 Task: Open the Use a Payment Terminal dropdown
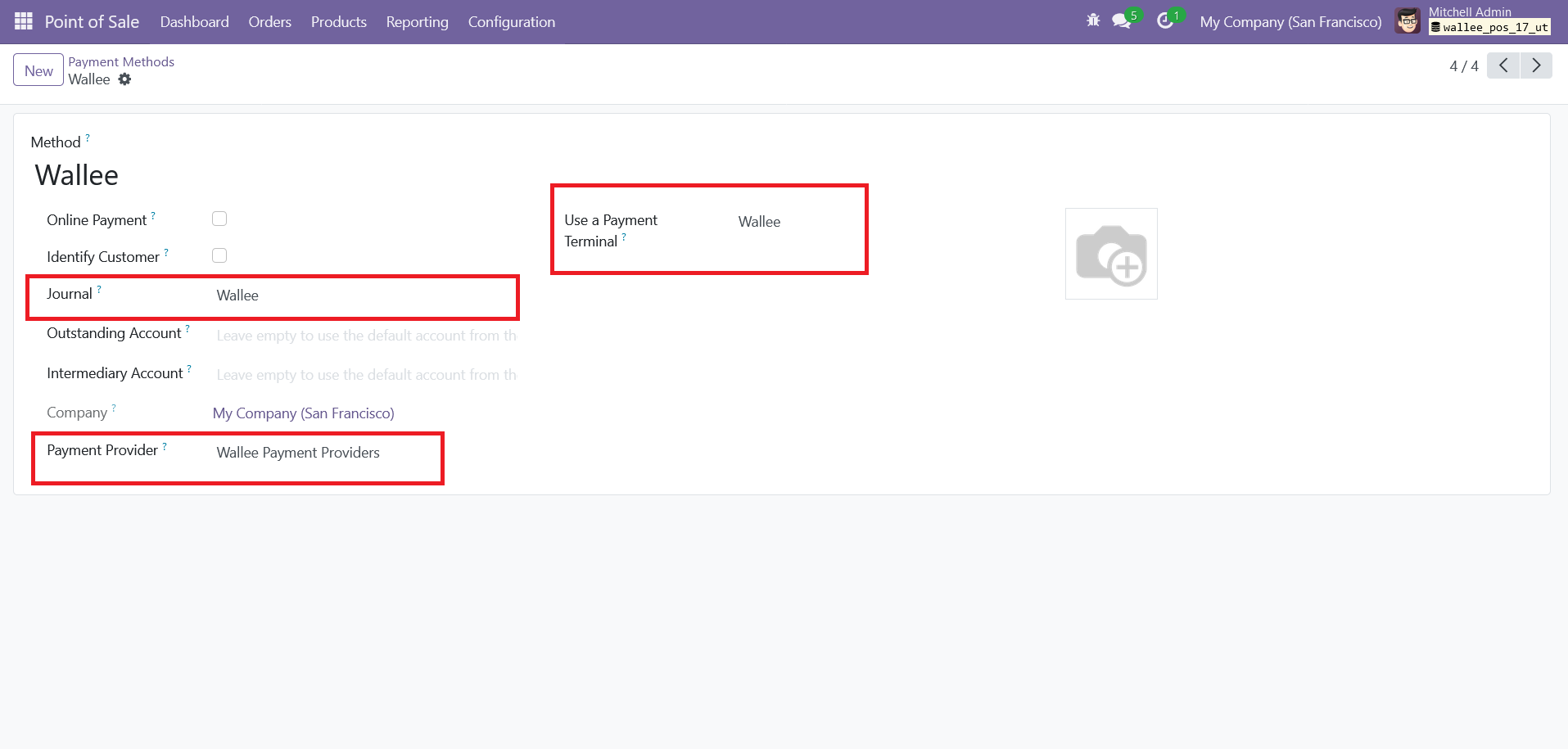[x=794, y=222]
